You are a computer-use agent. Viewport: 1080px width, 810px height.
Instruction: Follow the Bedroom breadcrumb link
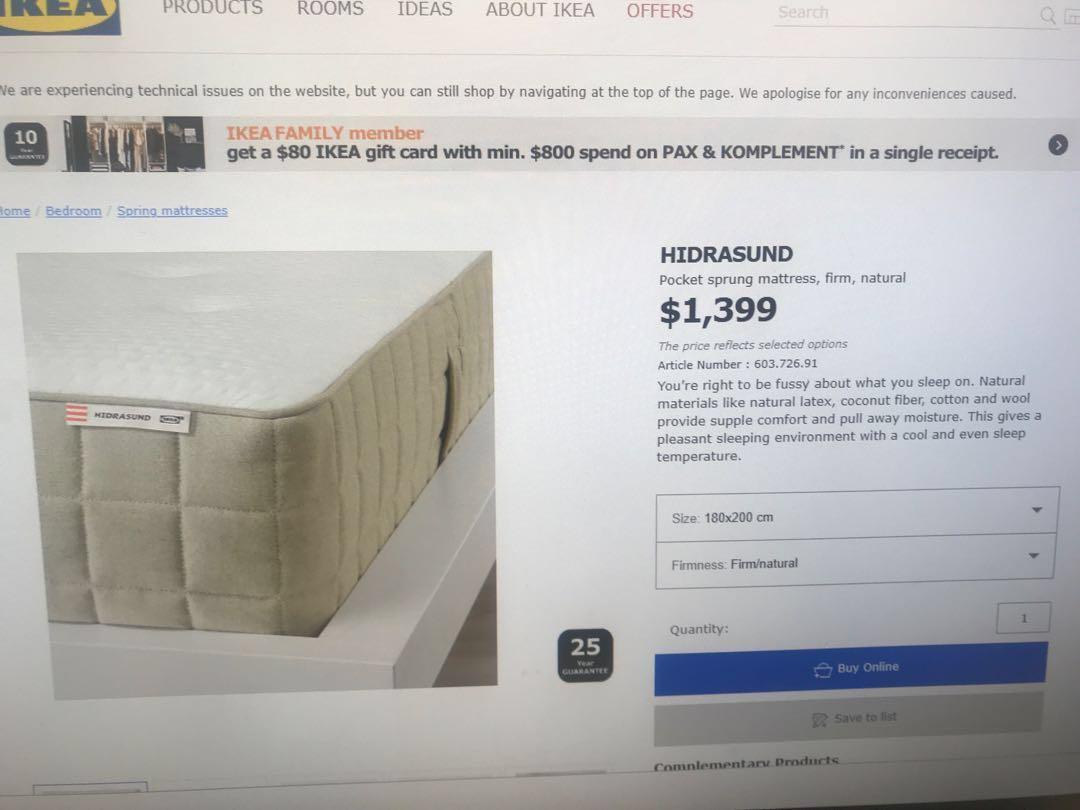click(73, 211)
